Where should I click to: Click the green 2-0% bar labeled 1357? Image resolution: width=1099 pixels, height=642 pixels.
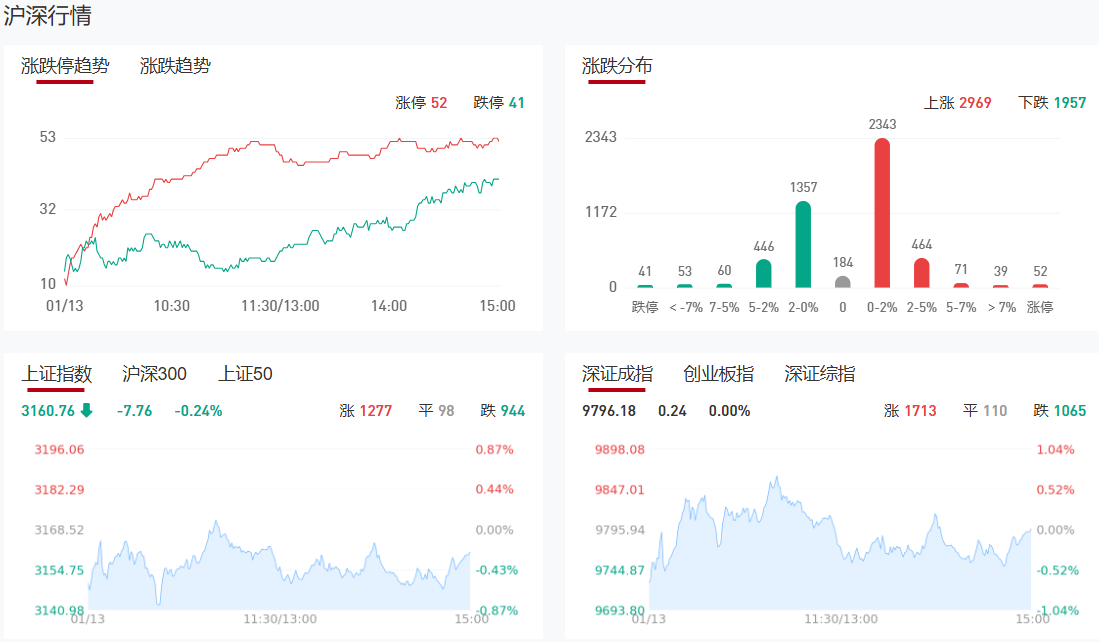click(803, 244)
